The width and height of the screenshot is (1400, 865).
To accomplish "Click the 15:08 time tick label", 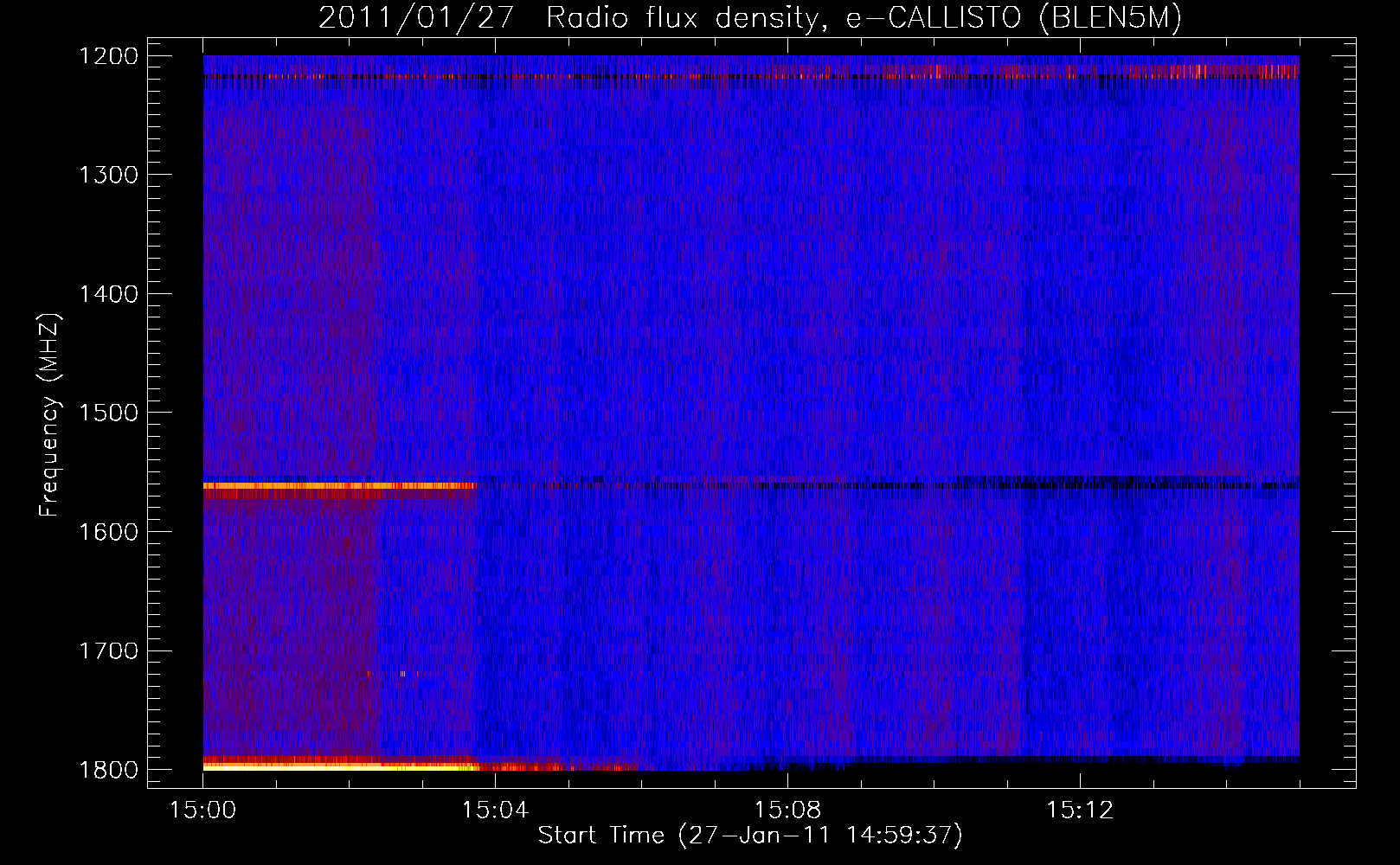I will (x=787, y=811).
